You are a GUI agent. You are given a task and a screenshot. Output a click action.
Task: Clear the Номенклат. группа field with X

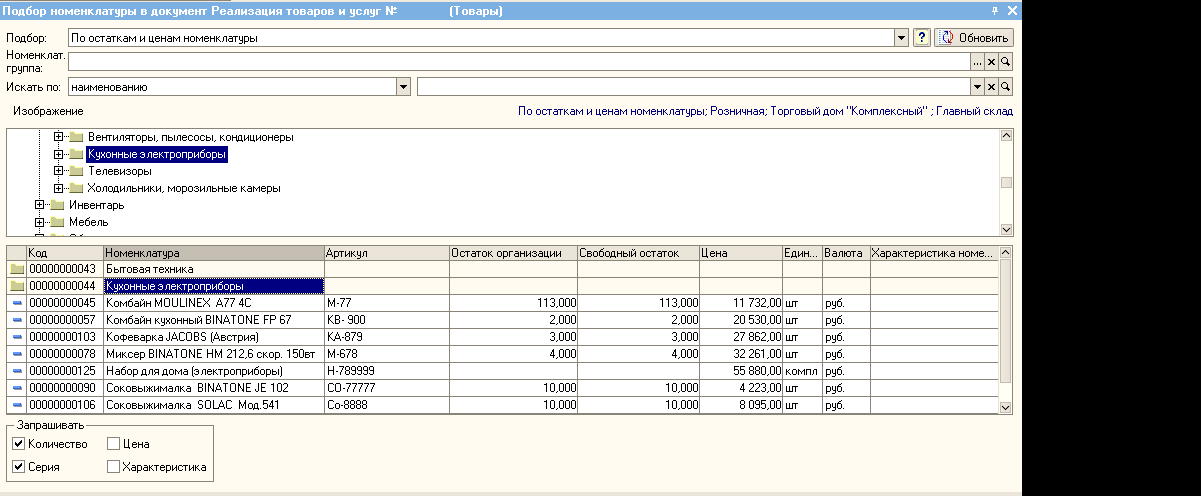pyautogui.click(x=991, y=62)
